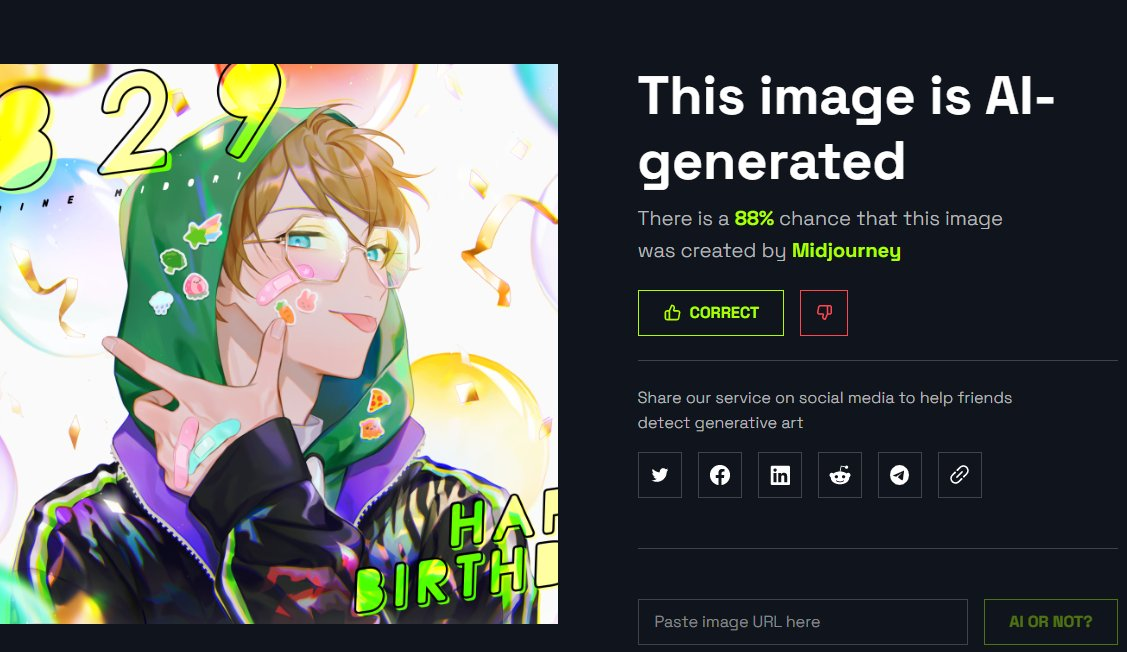
Task: Click the yellow number 2 in the image
Action: (135, 122)
